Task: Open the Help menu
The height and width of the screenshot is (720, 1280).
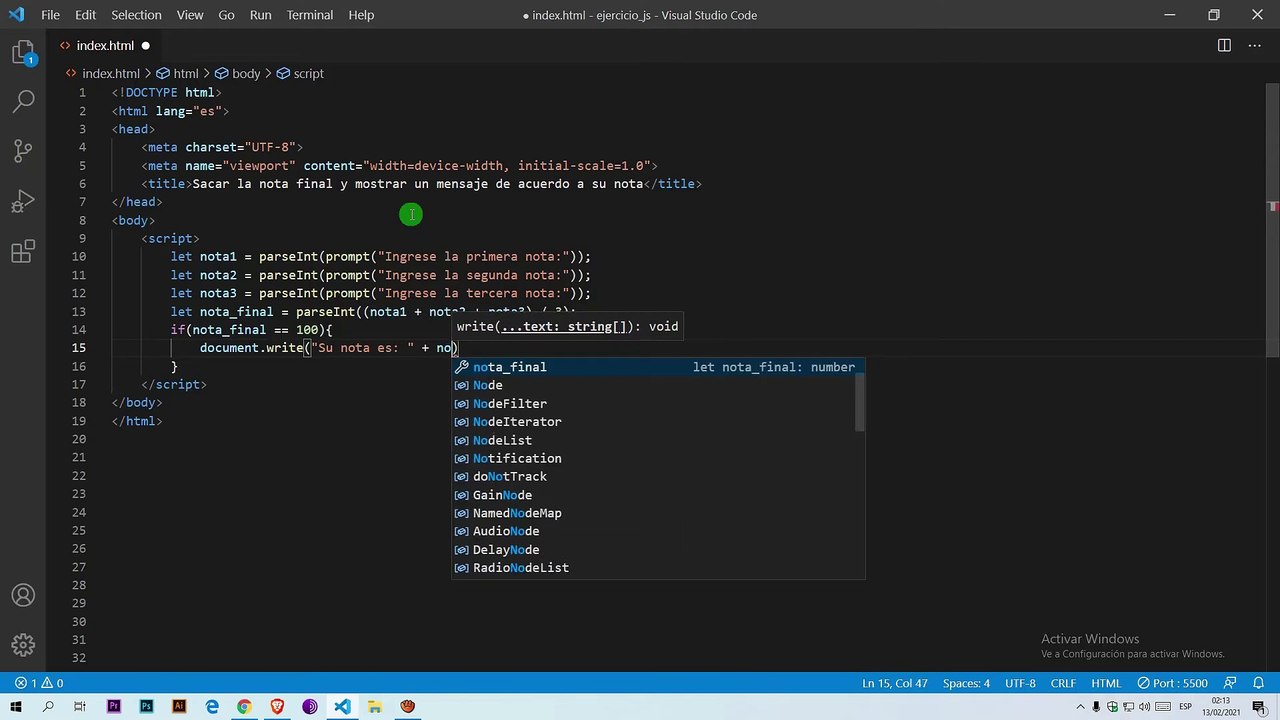Action: click(361, 15)
